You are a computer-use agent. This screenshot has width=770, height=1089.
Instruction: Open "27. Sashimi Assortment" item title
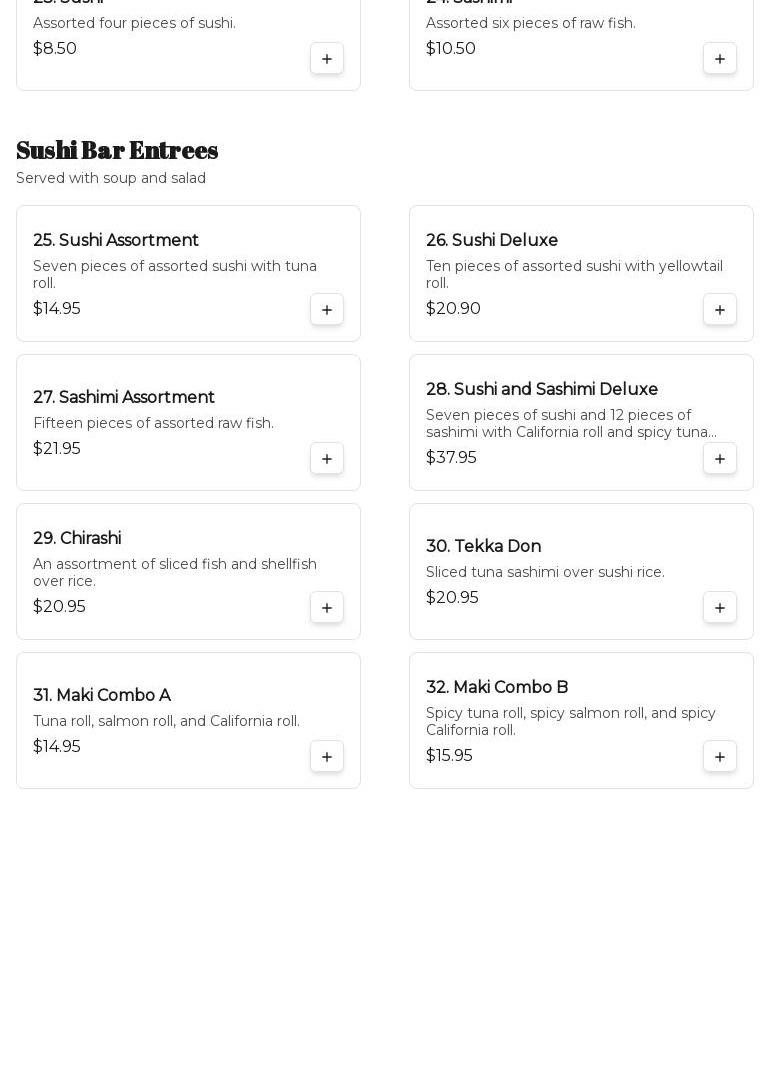[x=124, y=398]
